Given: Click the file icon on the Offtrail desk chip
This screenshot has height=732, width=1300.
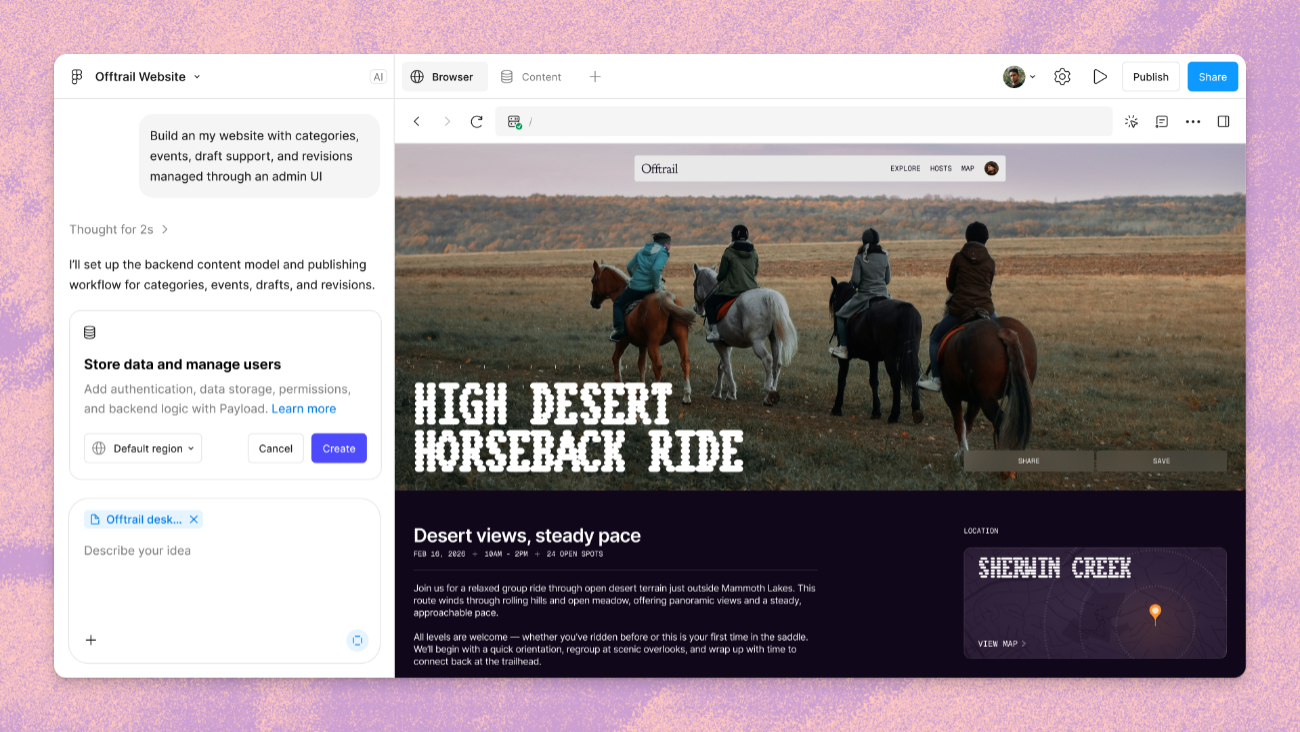Looking at the screenshot, I should coord(95,520).
